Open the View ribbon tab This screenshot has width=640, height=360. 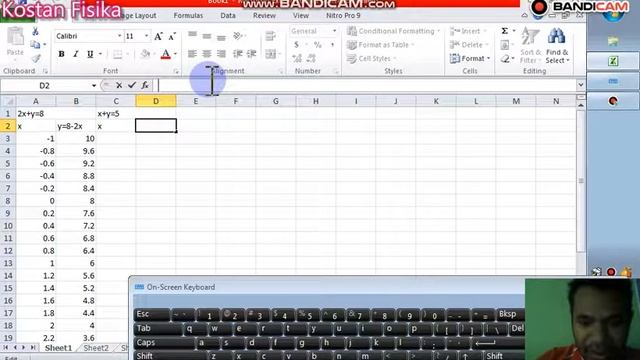[301, 16]
